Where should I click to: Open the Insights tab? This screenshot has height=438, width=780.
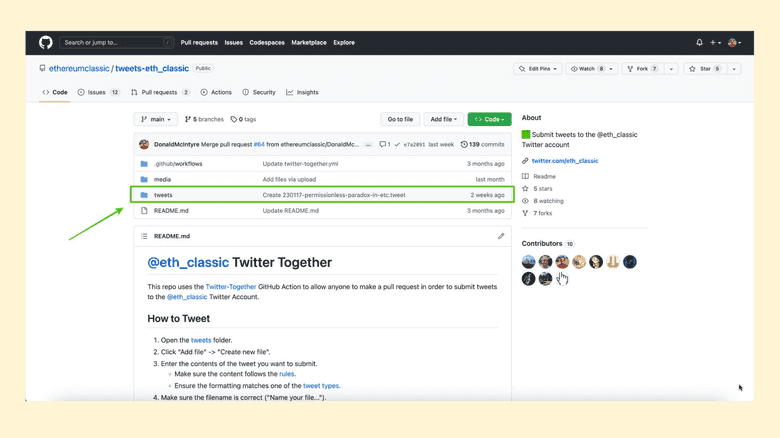click(x=302, y=92)
